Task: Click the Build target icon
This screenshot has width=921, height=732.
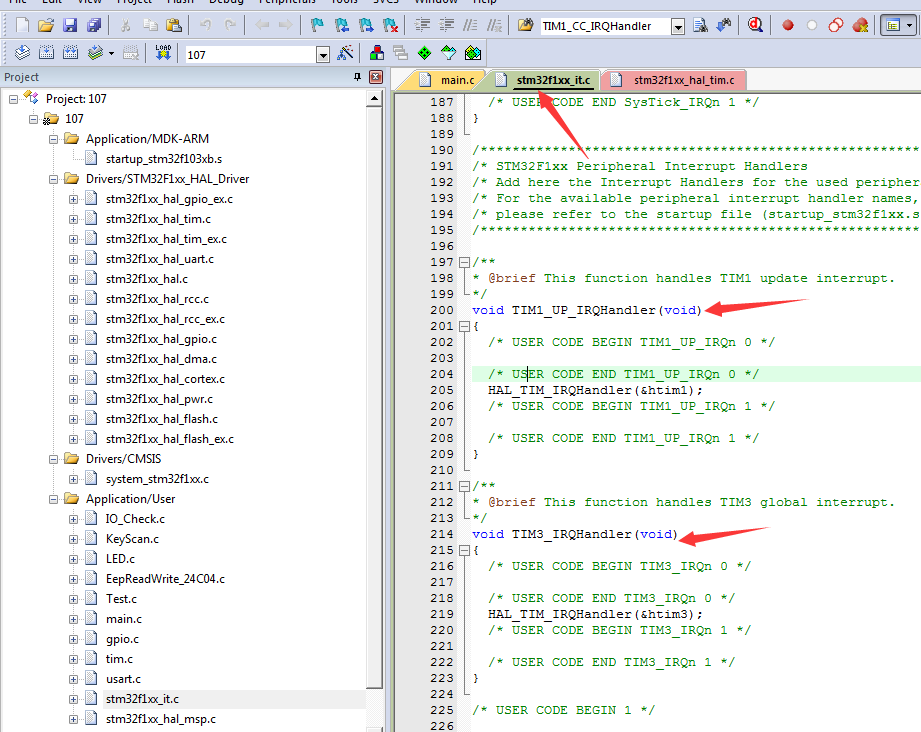Action: (46, 54)
